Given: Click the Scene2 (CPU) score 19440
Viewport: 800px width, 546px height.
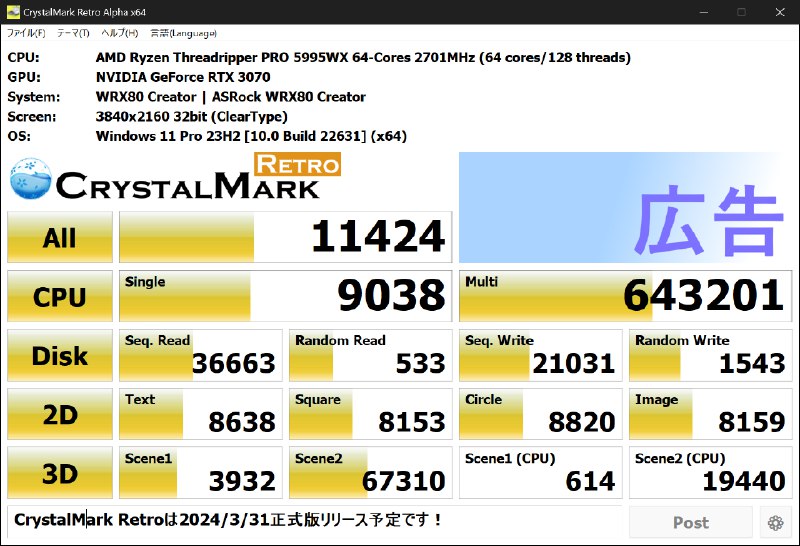Looking at the screenshot, I should click(711, 473).
